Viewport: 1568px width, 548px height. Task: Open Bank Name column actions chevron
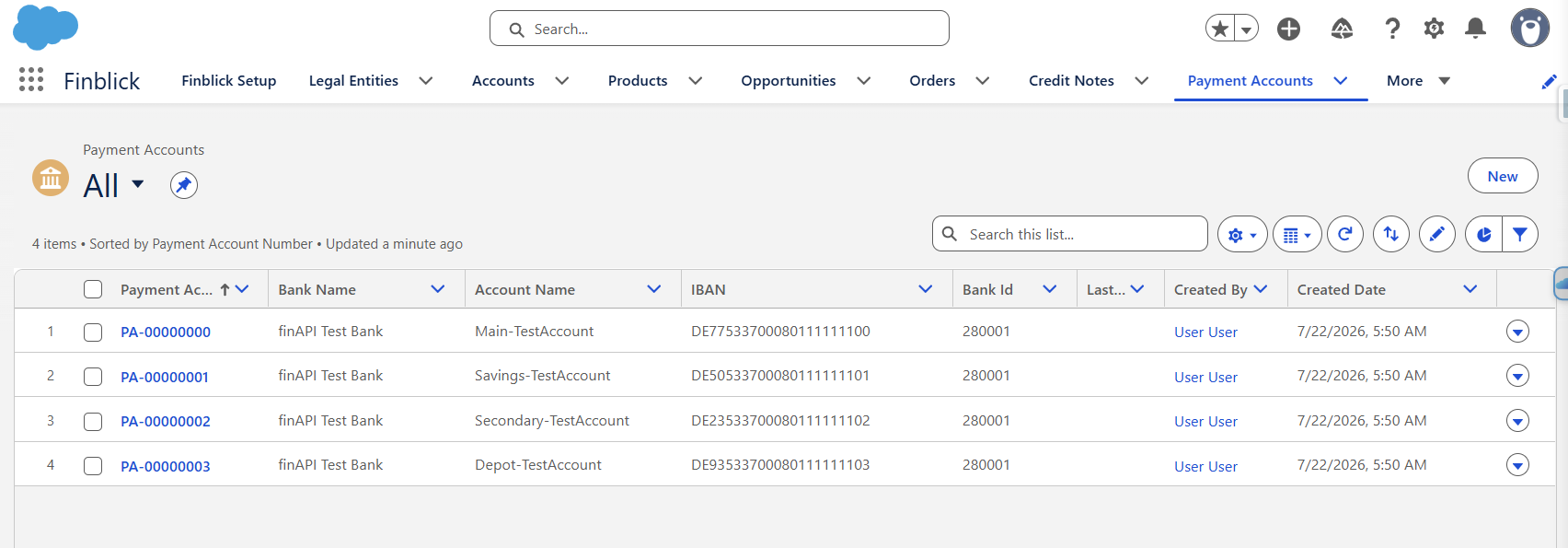[x=438, y=289]
